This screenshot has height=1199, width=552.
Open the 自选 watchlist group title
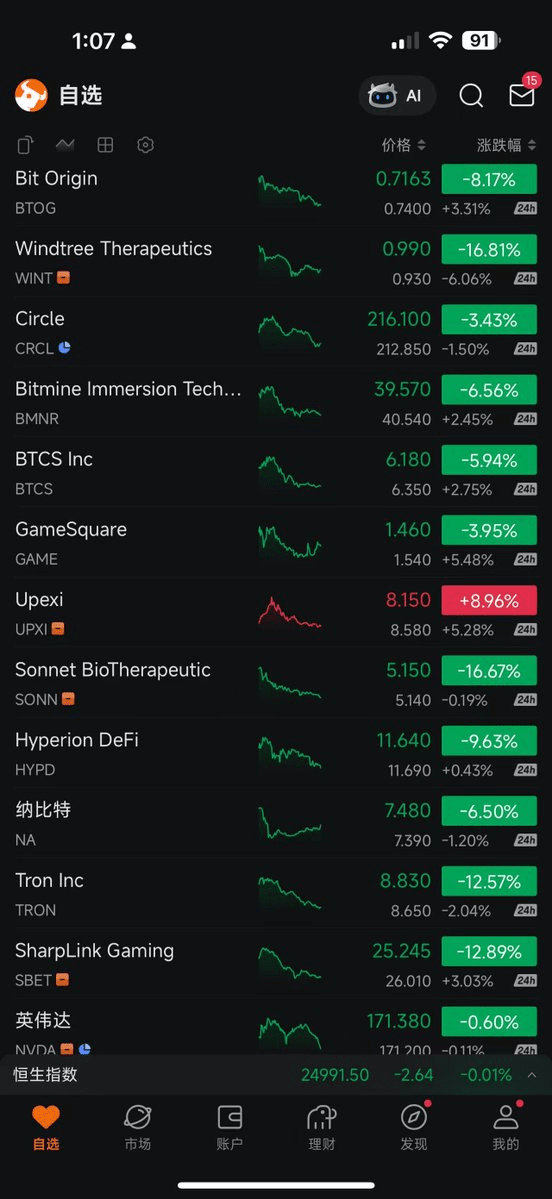tap(80, 96)
